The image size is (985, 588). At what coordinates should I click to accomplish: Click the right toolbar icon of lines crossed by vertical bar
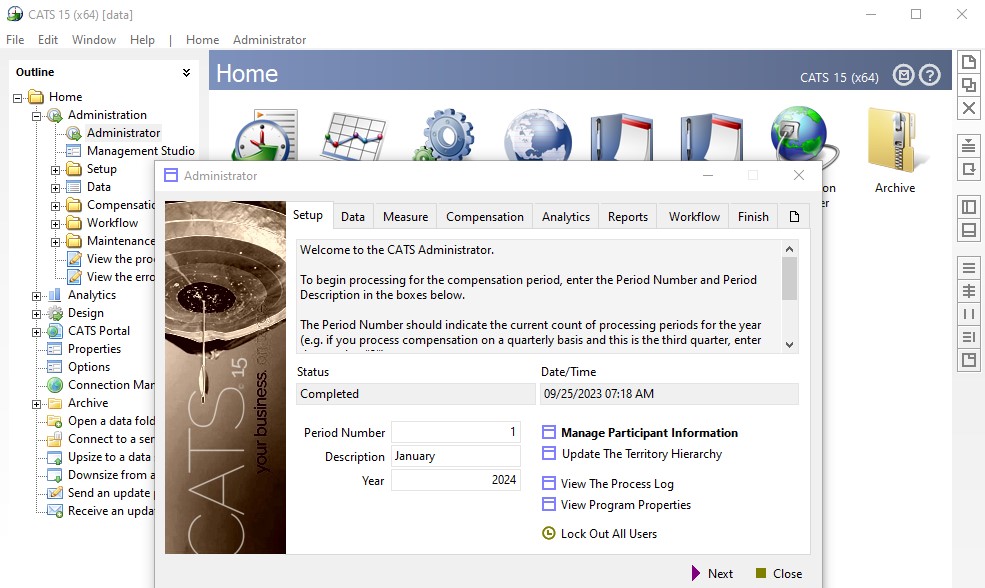969,291
